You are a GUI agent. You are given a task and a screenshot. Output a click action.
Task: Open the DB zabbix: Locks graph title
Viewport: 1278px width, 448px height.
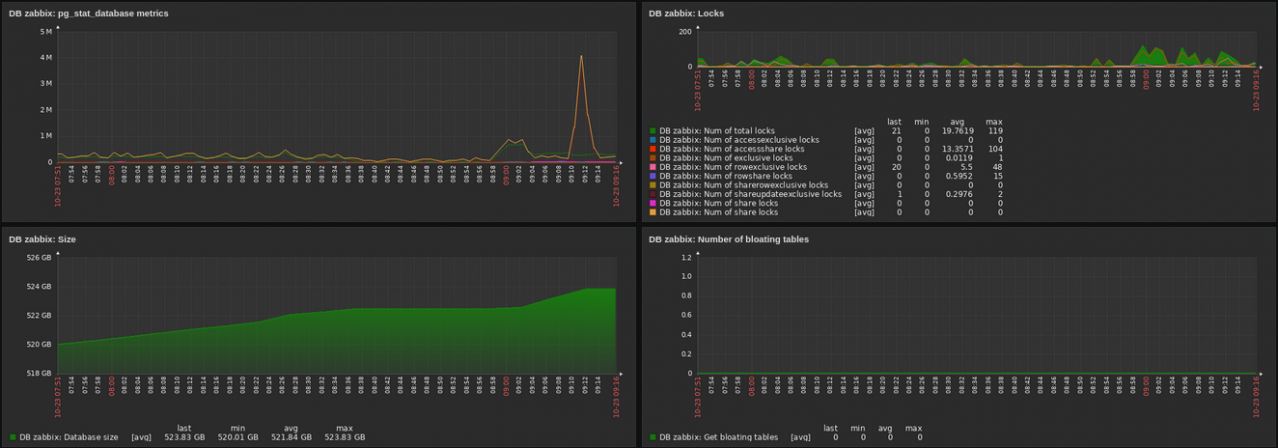pyautogui.click(x=686, y=13)
